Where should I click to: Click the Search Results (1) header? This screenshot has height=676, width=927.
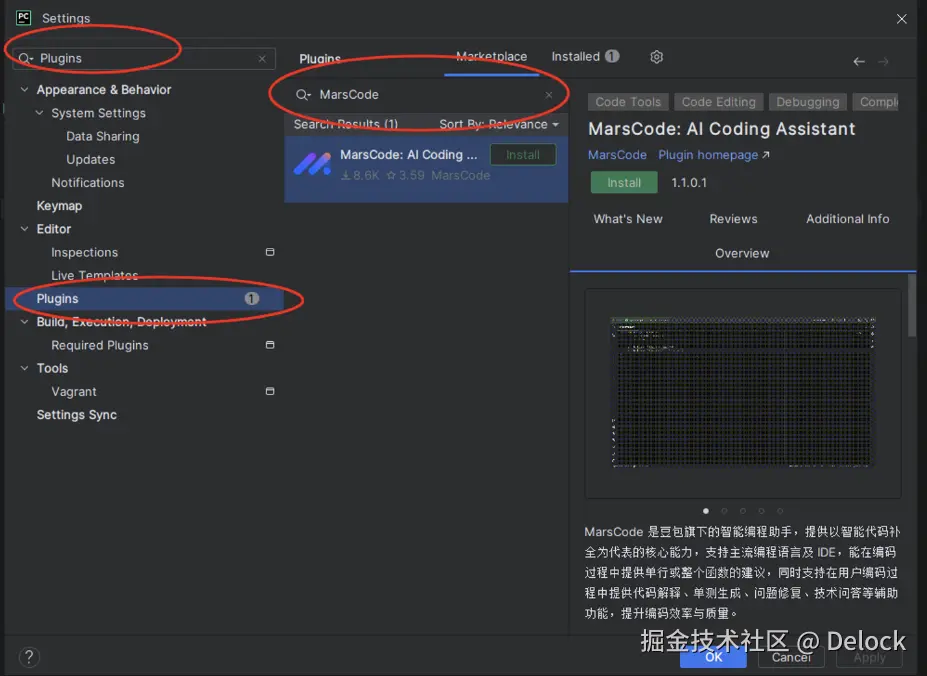coord(346,124)
